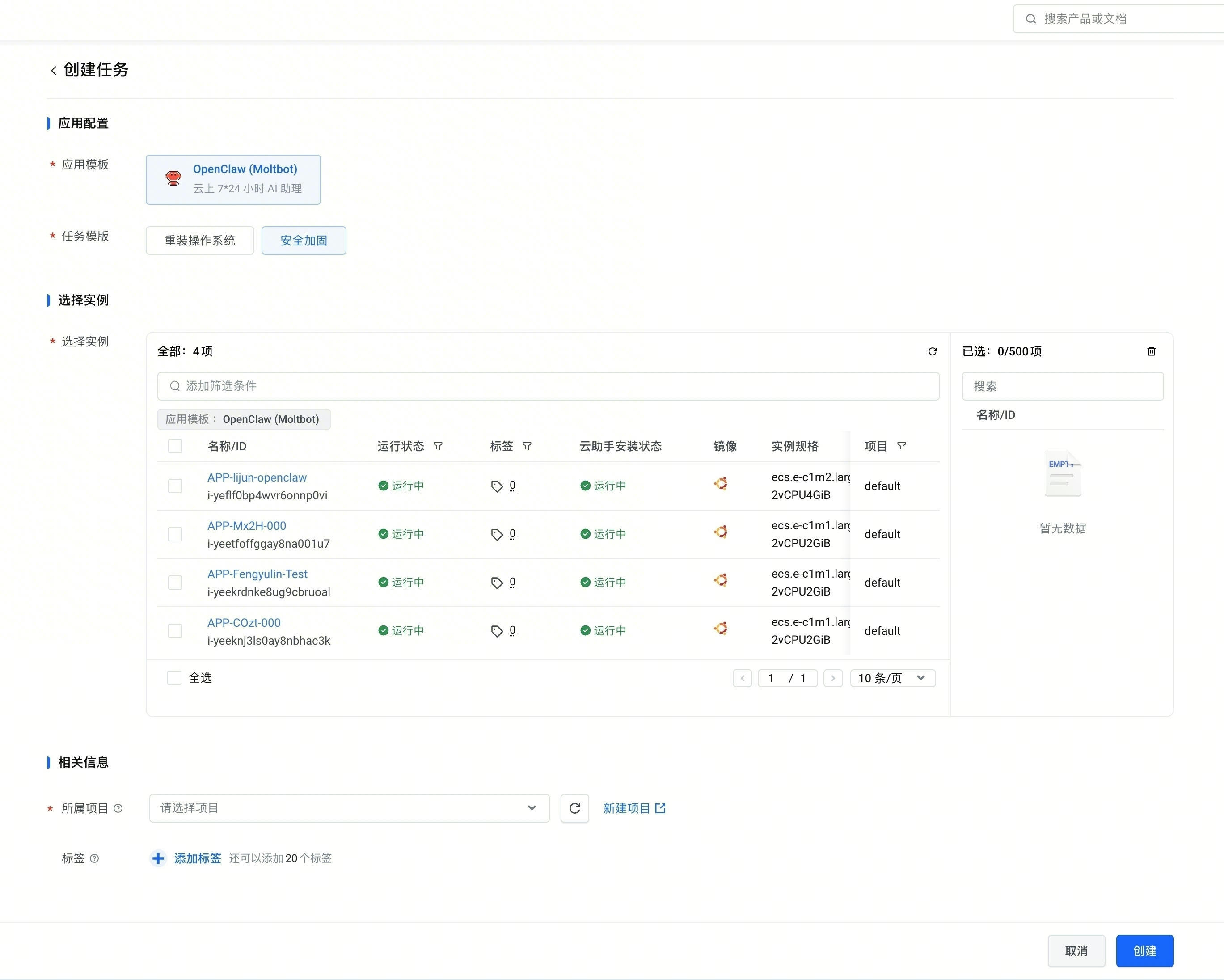Clear selected instances with trash icon

pyautogui.click(x=1151, y=351)
